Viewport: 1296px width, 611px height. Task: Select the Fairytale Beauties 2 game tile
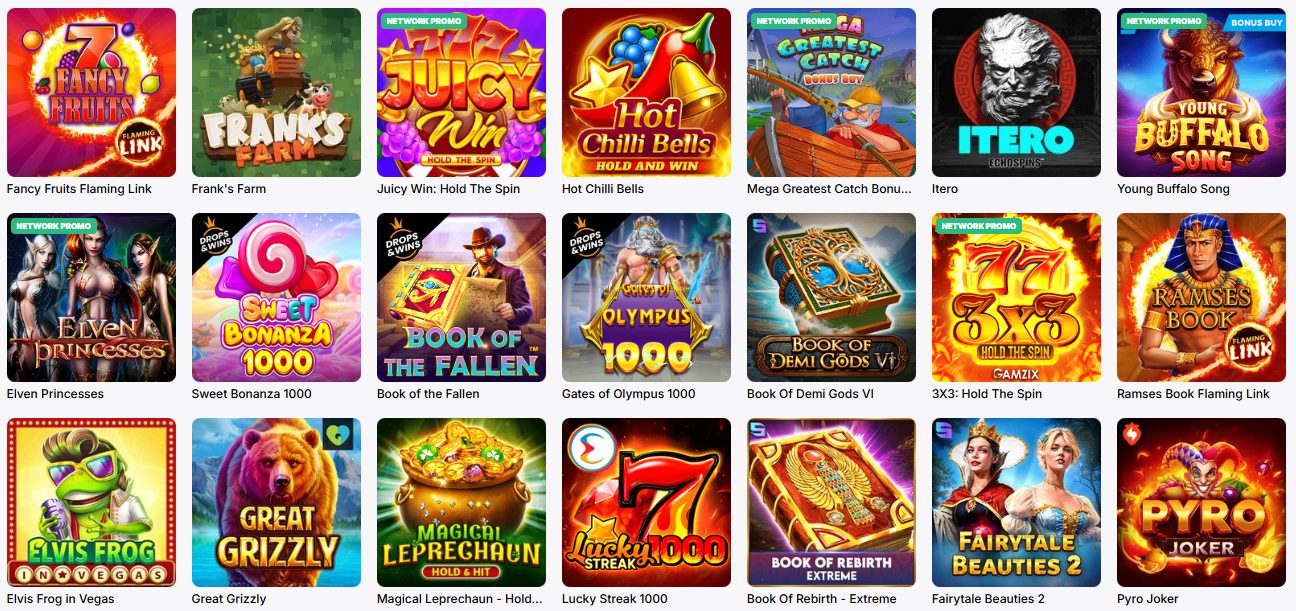tap(1016, 502)
